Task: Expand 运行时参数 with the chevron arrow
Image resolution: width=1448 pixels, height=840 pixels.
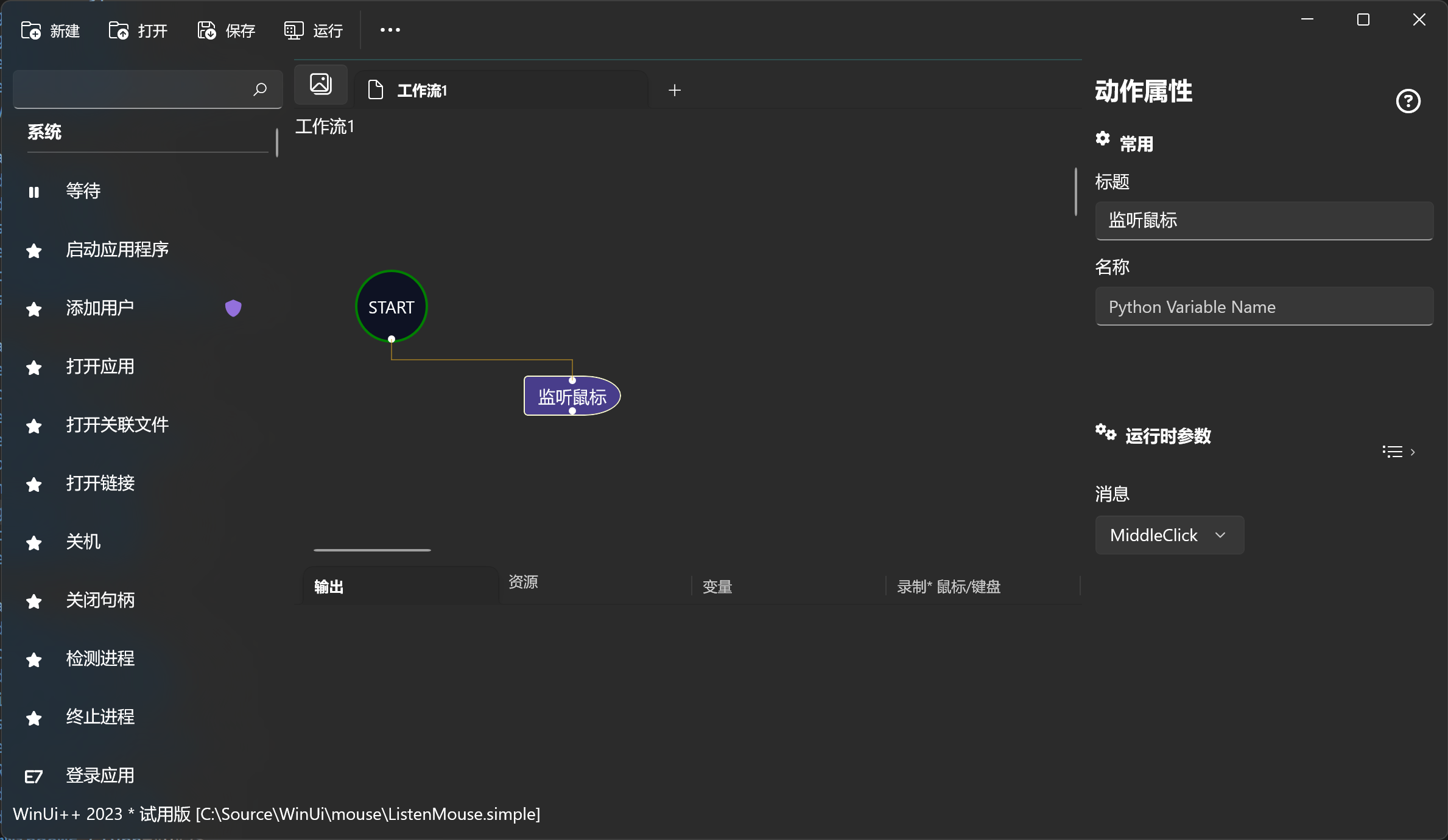Action: (x=1413, y=451)
